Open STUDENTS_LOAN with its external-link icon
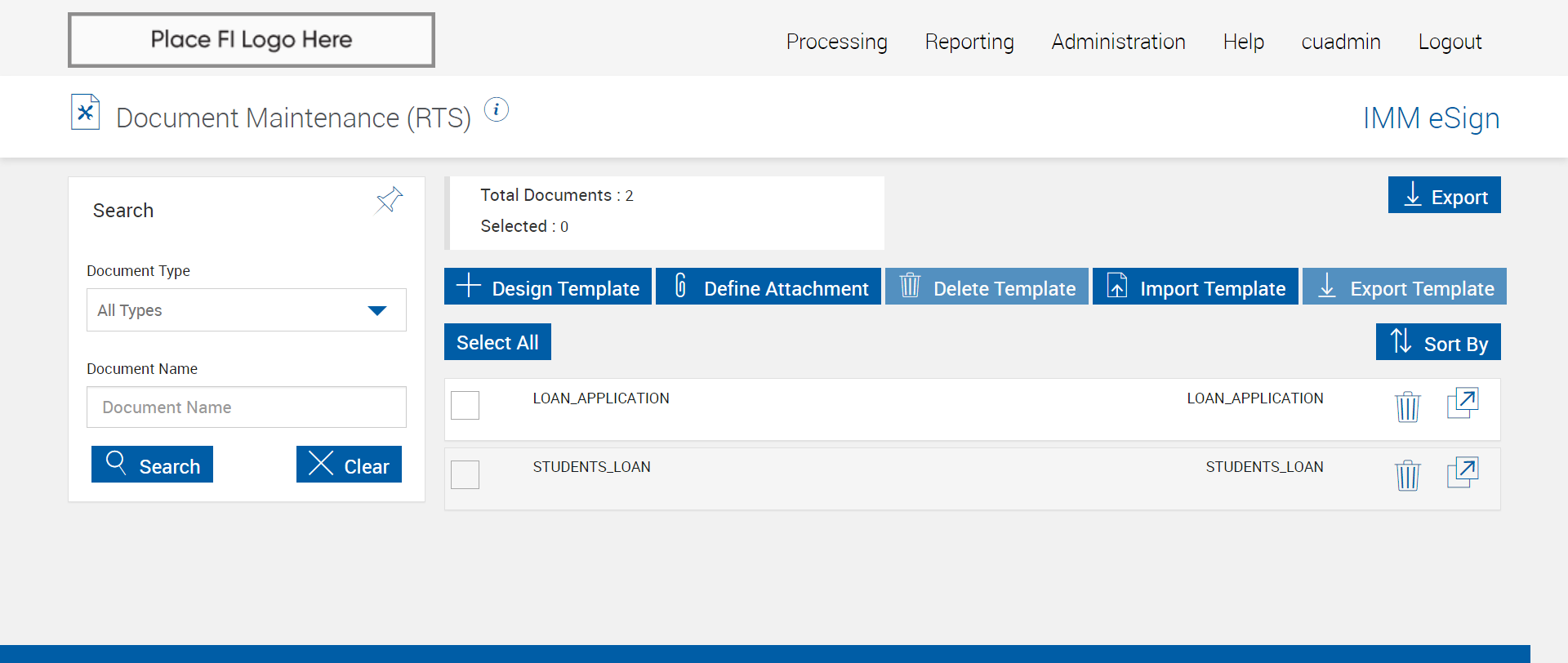The image size is (1568, 663). point(1462,472)
